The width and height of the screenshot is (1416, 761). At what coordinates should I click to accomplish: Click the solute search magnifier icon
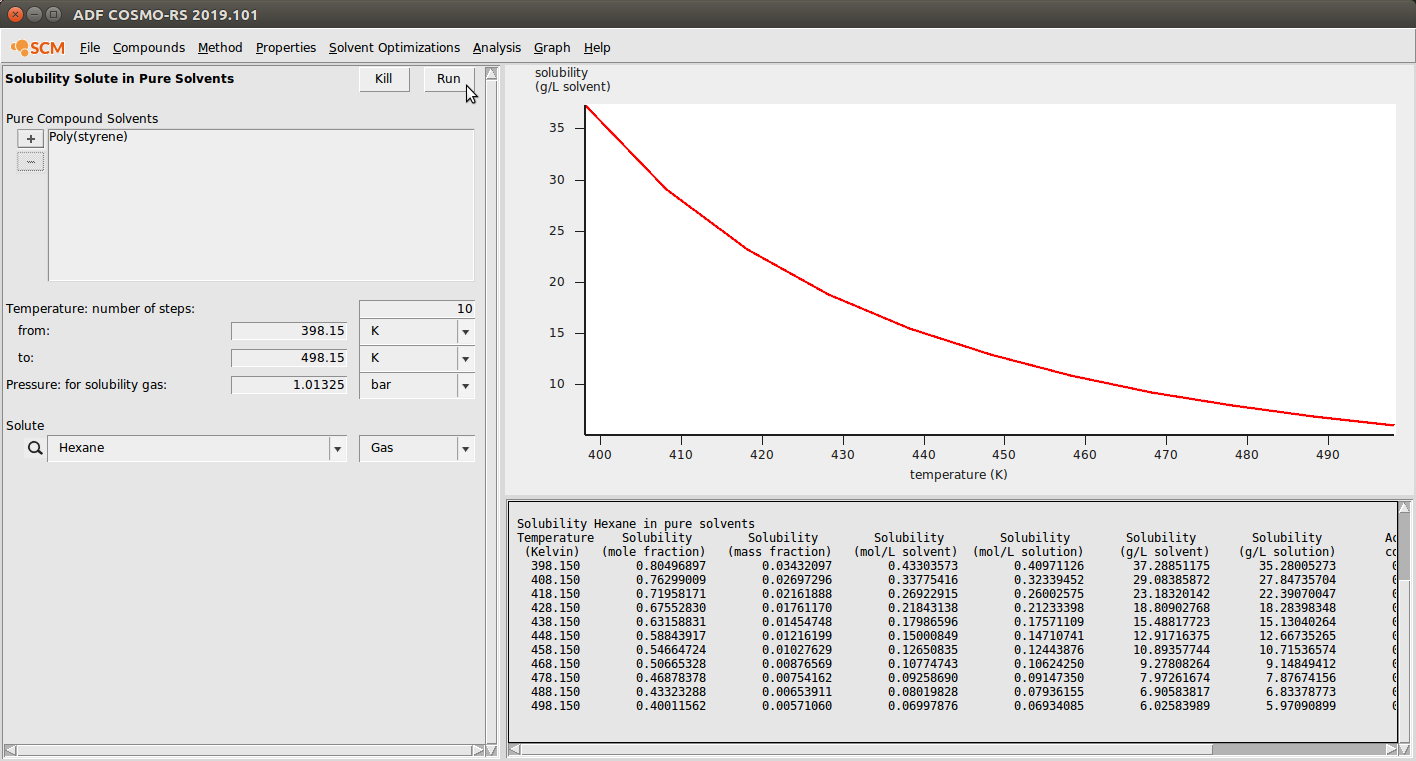[35, 448]
